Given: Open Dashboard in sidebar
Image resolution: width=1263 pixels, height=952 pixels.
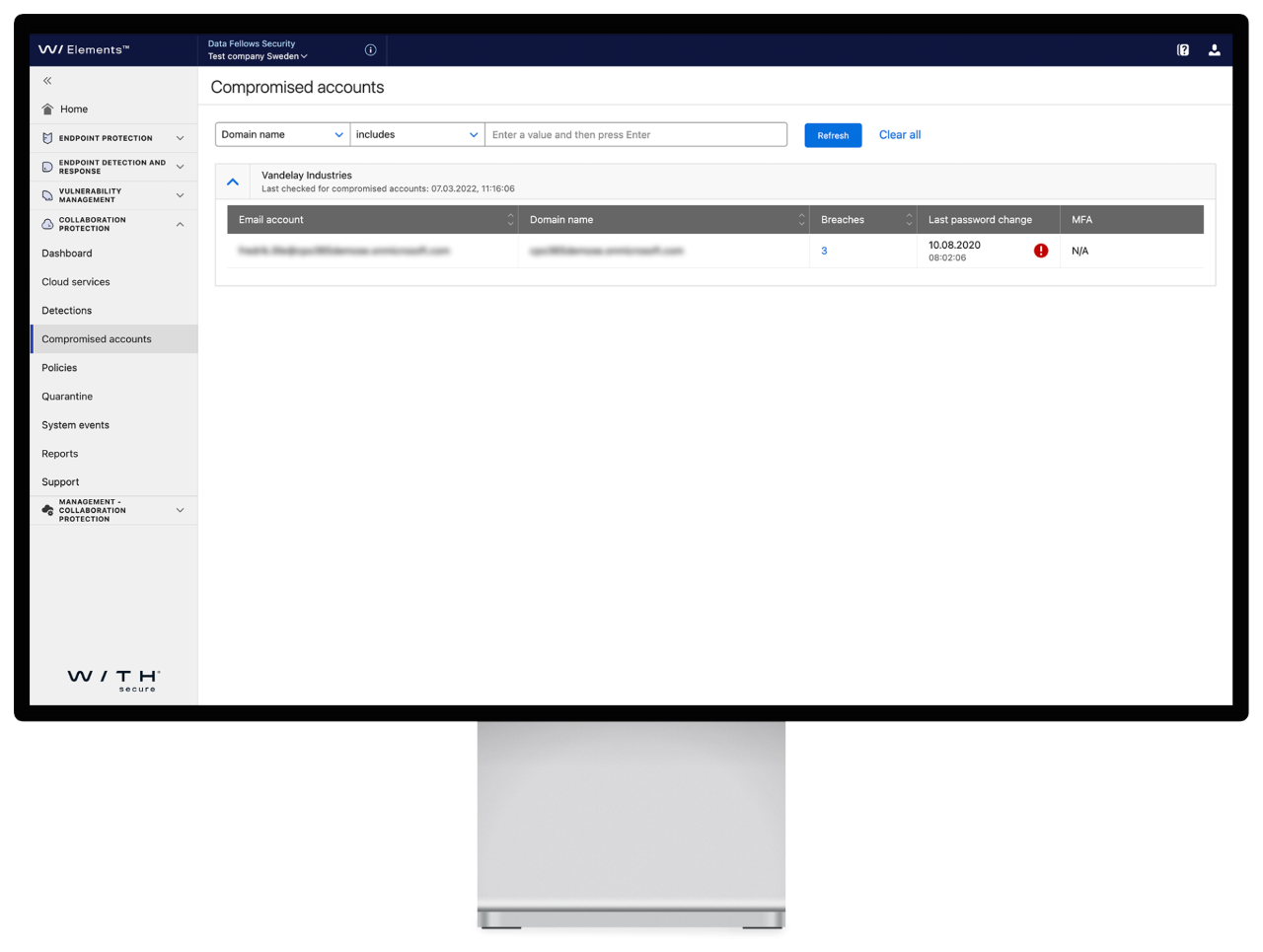Looking at the screenshot, I should tap(67, 254).
